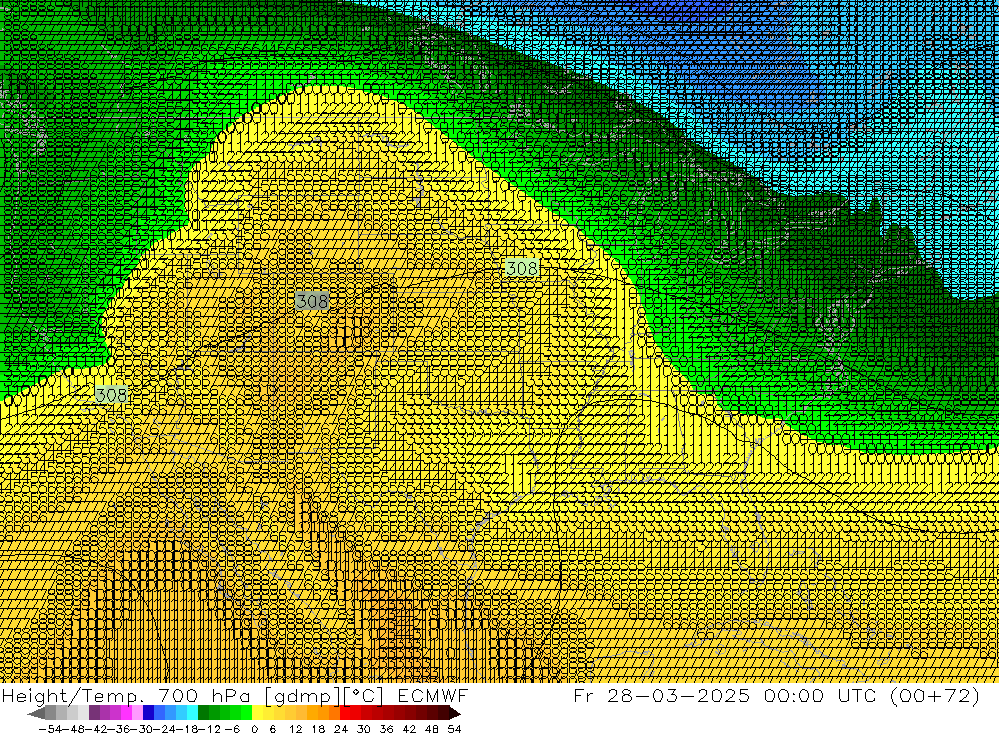Click the '-54' value at the scale's left end
1000x733 pixels.
click(x=50, y=729)
